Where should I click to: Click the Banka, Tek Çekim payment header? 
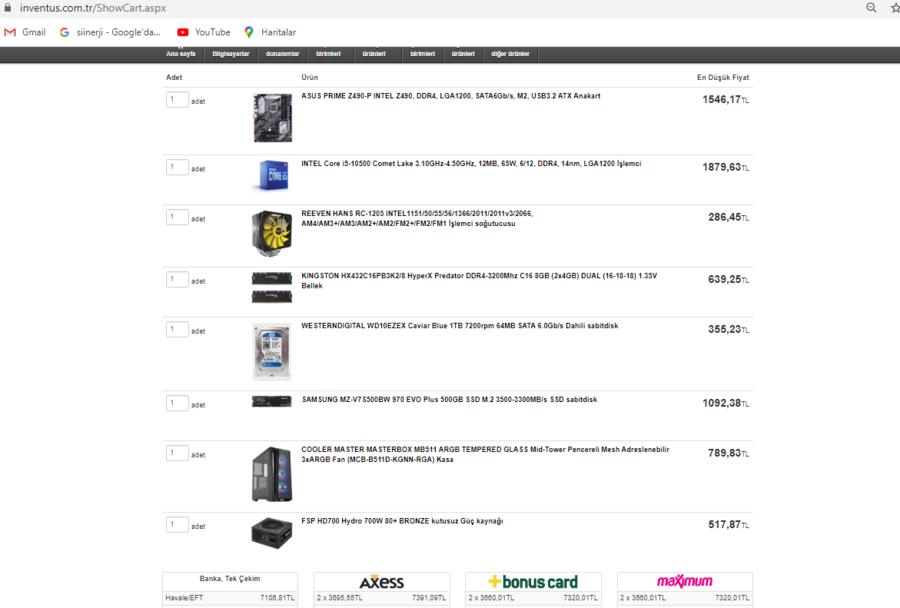230,579
